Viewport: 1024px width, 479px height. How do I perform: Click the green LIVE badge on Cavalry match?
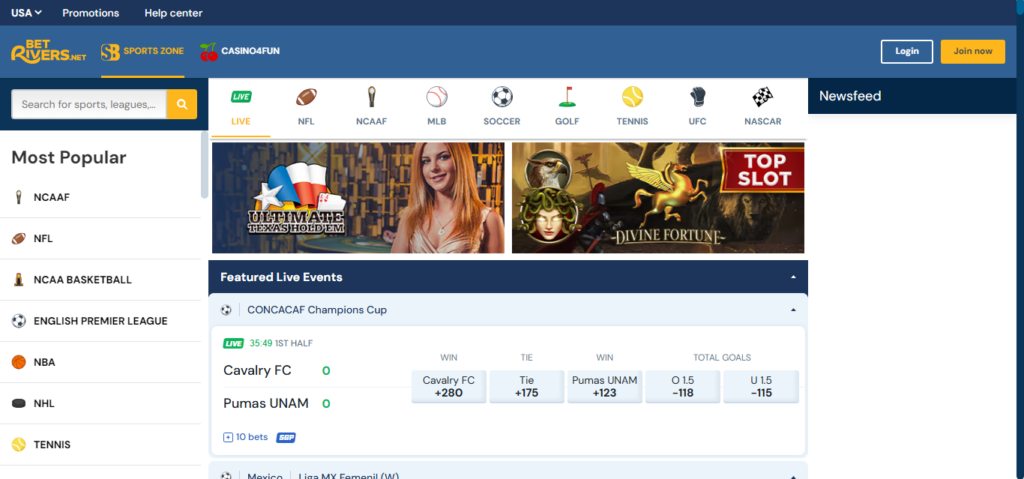point(233,343)
